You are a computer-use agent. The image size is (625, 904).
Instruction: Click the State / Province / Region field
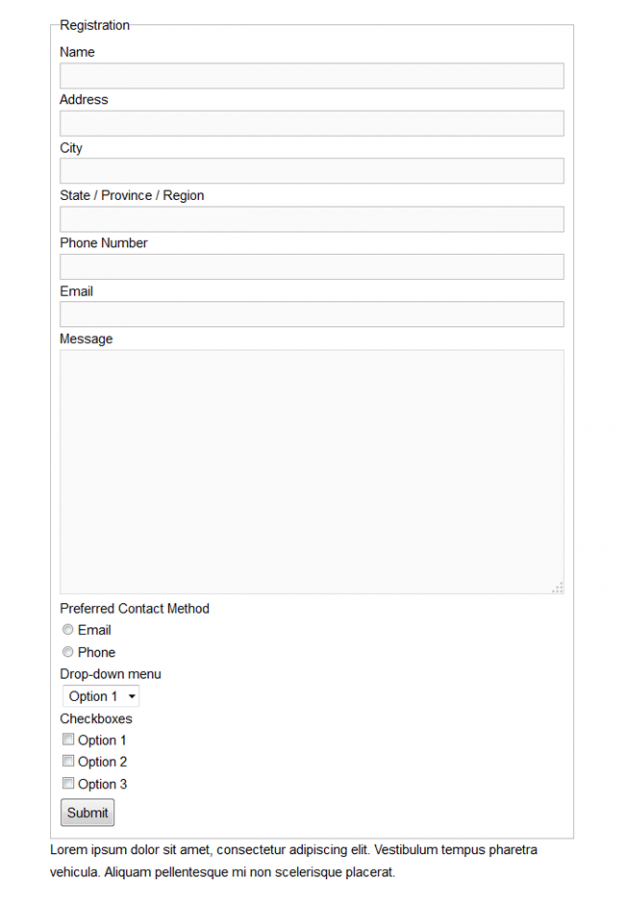pyautogui.click(x=311, y=219)
